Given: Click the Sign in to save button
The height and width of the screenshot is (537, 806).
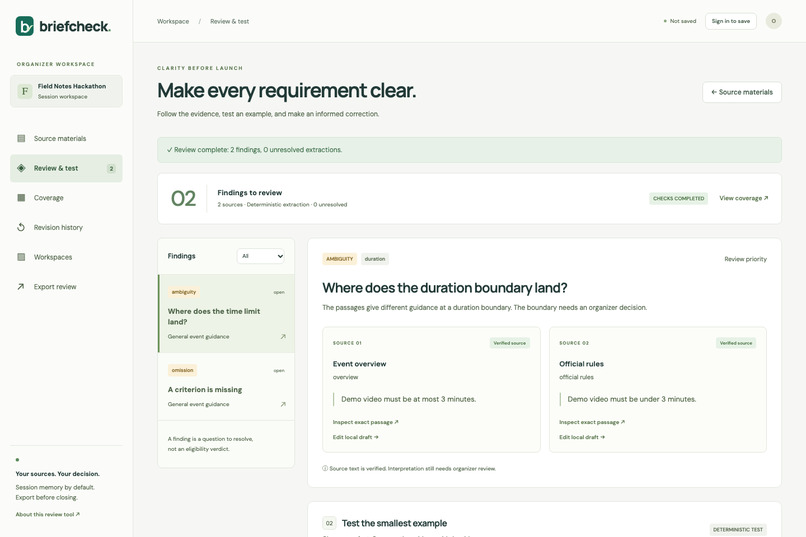Looking at the screenshot, I should (x=730, y=21).
